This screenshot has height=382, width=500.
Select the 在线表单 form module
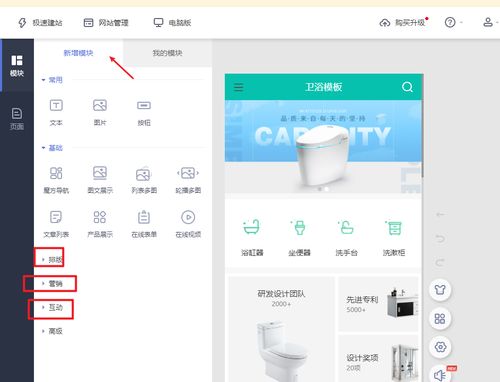tap(144, 224)
